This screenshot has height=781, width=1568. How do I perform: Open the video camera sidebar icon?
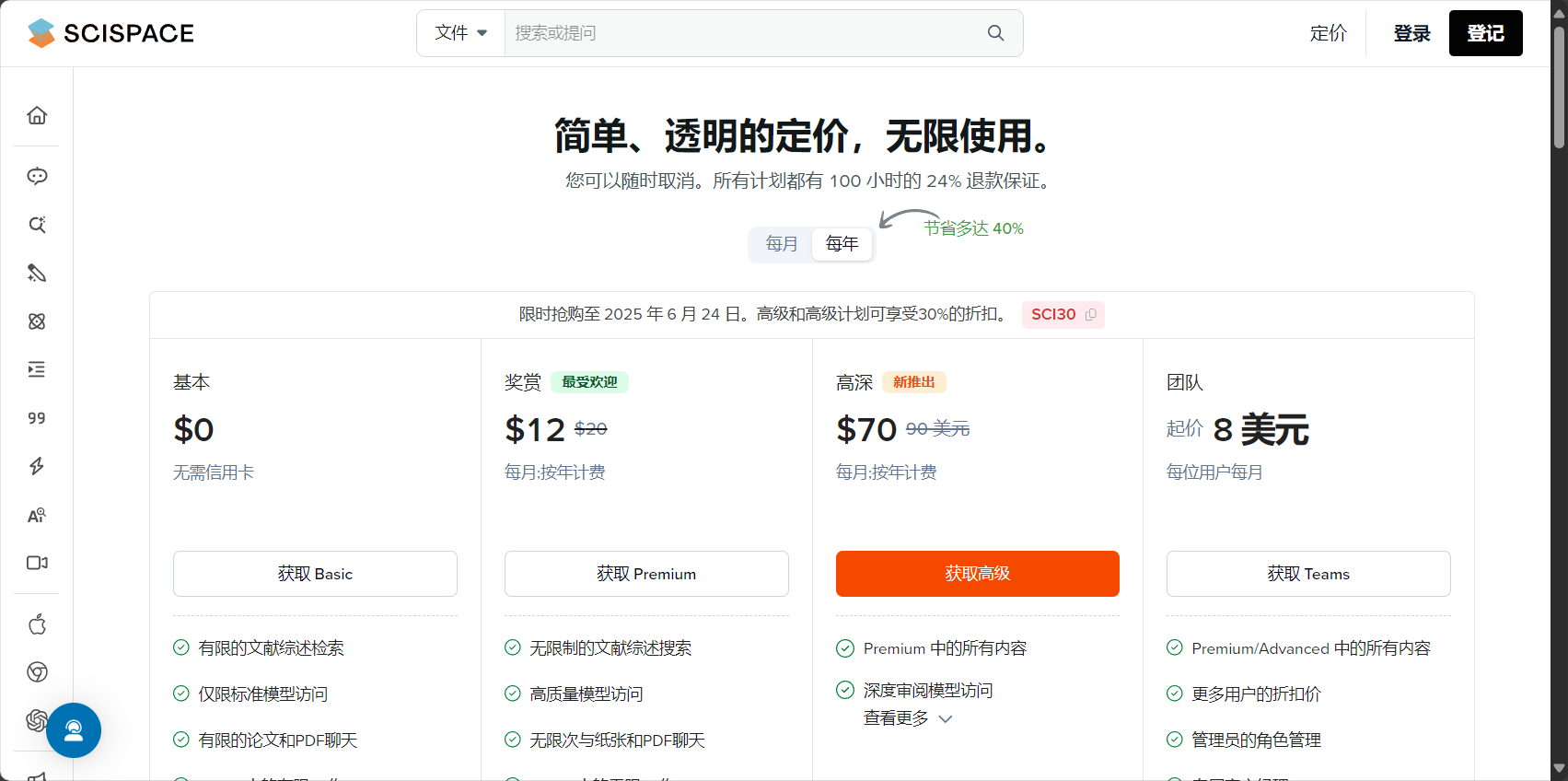coord(37,563)
